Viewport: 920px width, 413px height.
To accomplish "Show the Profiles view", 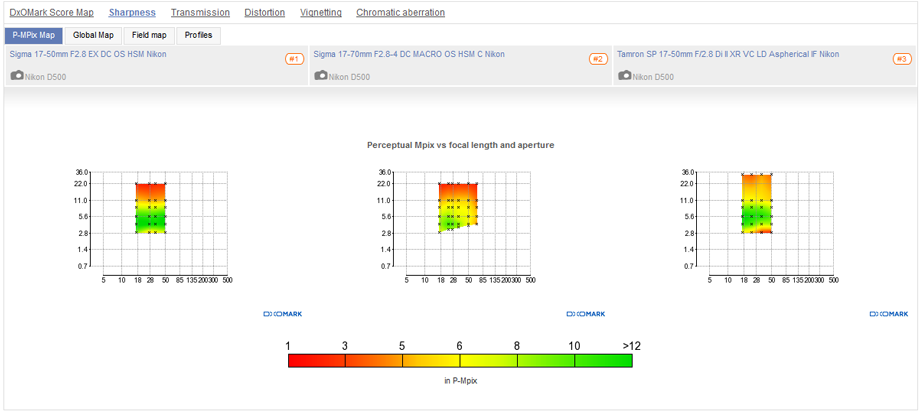I will [198, 35].
